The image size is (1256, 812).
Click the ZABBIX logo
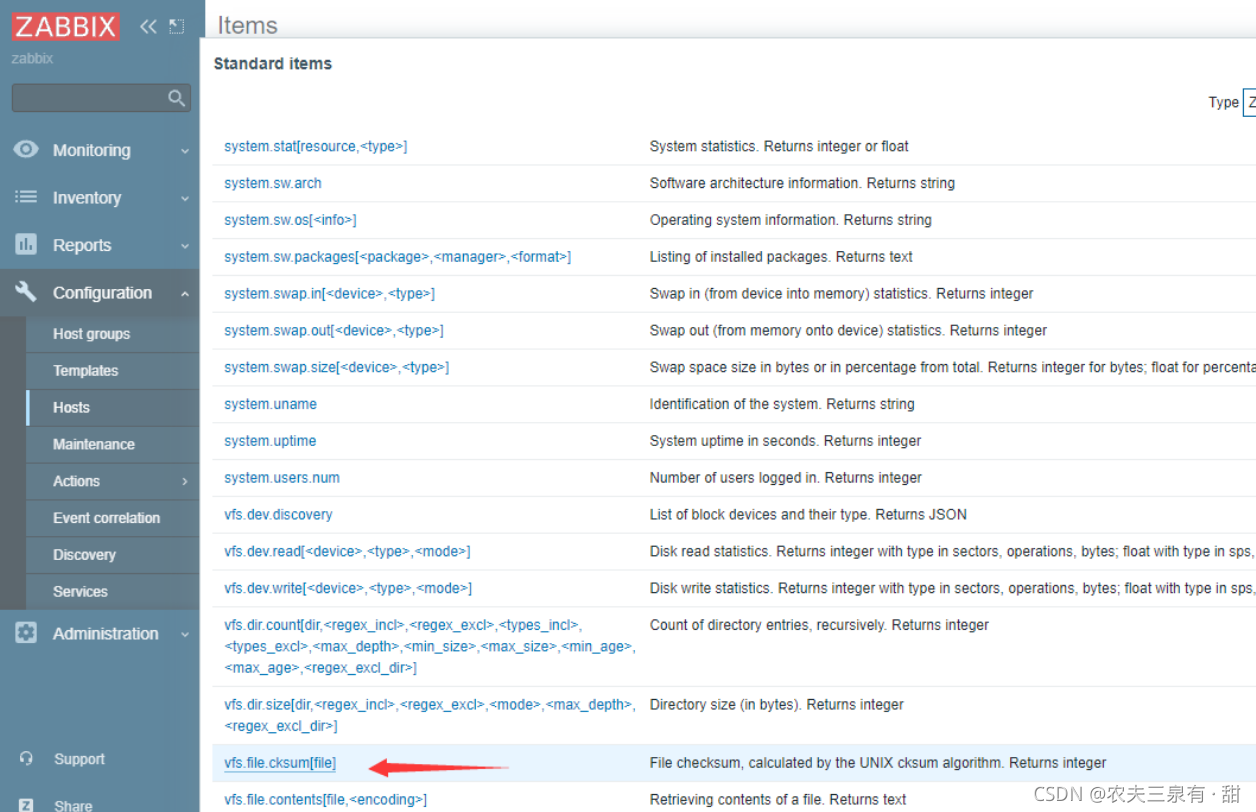pyautogui.click(x=66, y=26)
